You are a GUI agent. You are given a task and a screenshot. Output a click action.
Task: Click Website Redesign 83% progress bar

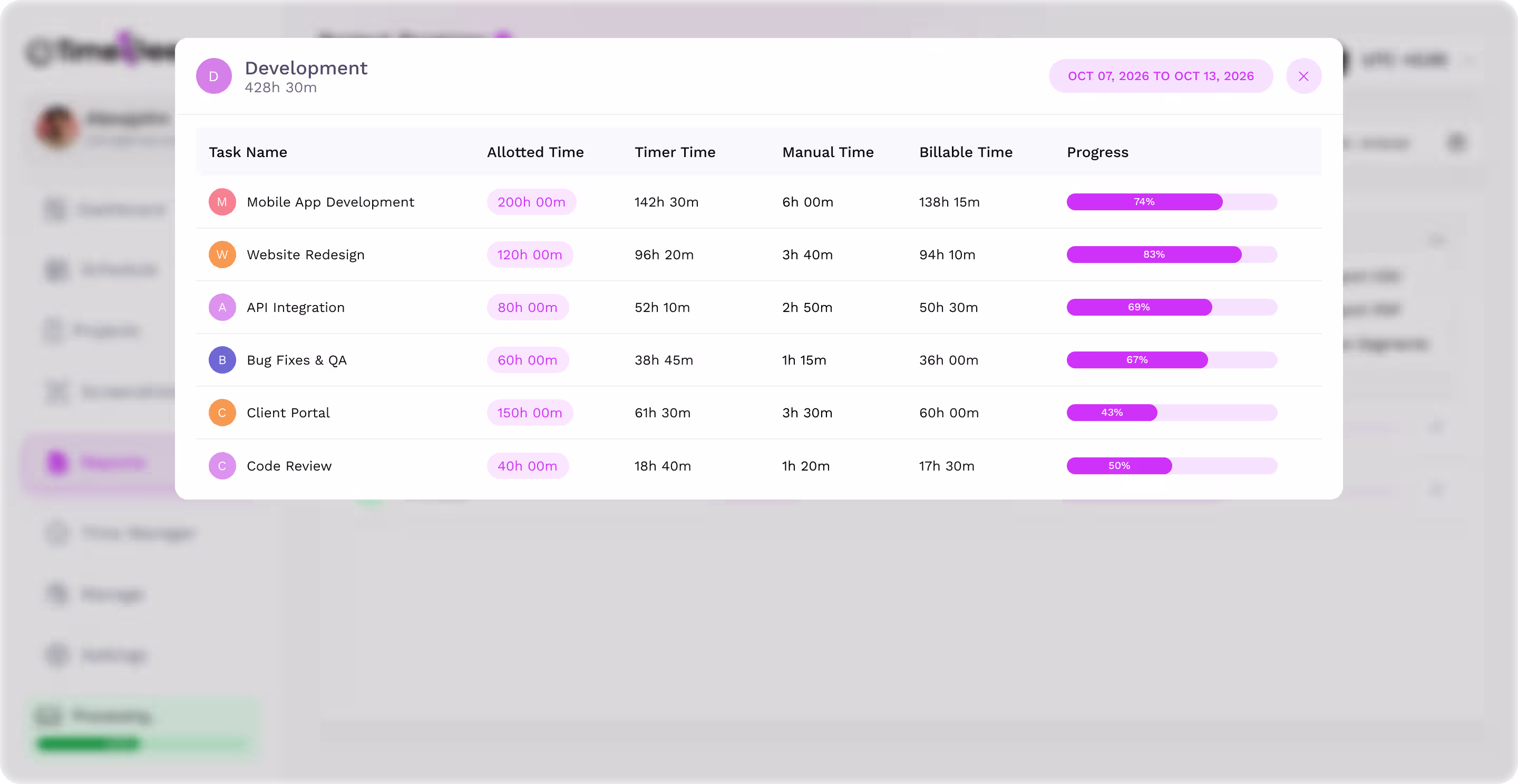[x=1172, y=254]
